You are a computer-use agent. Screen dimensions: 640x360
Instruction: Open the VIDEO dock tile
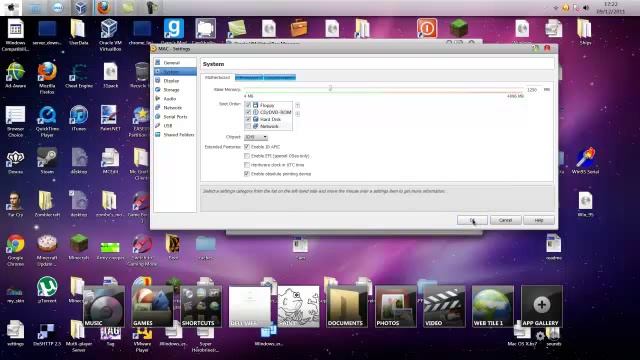(444, 307)
